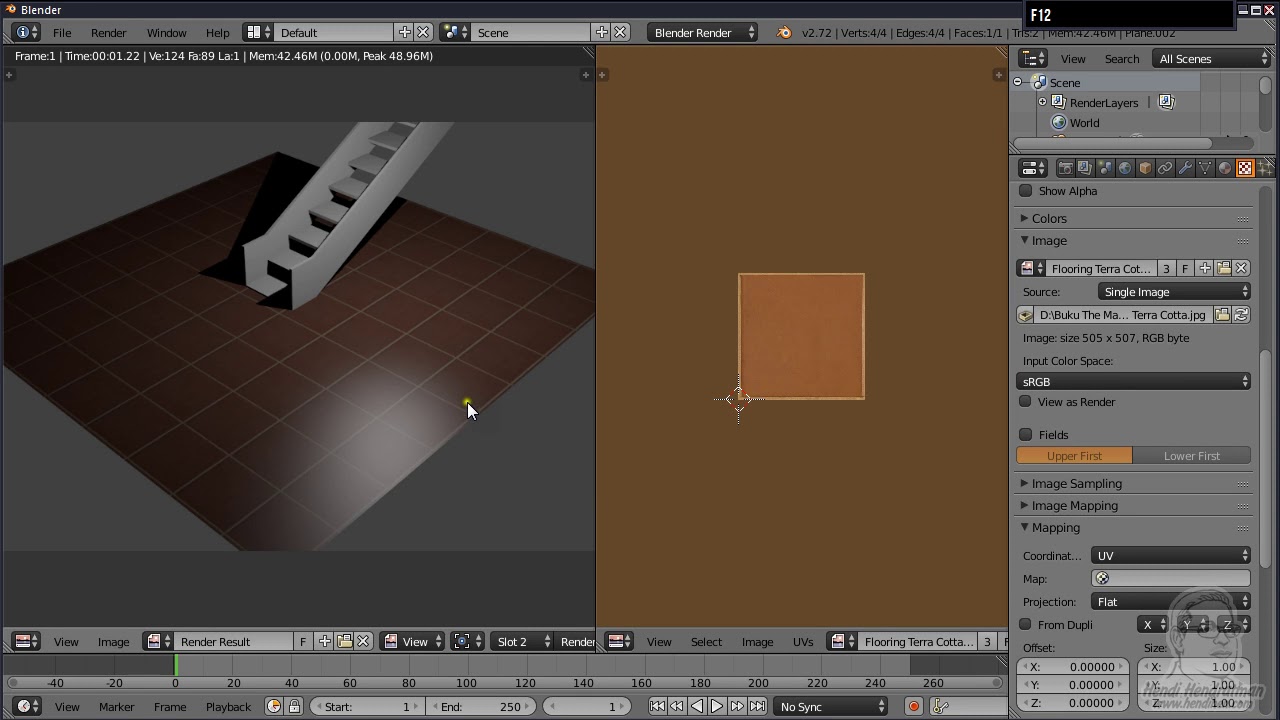1280x720 pixels.
Task: Open the sRGB color space dropdown
Action: coord(1134,382)
